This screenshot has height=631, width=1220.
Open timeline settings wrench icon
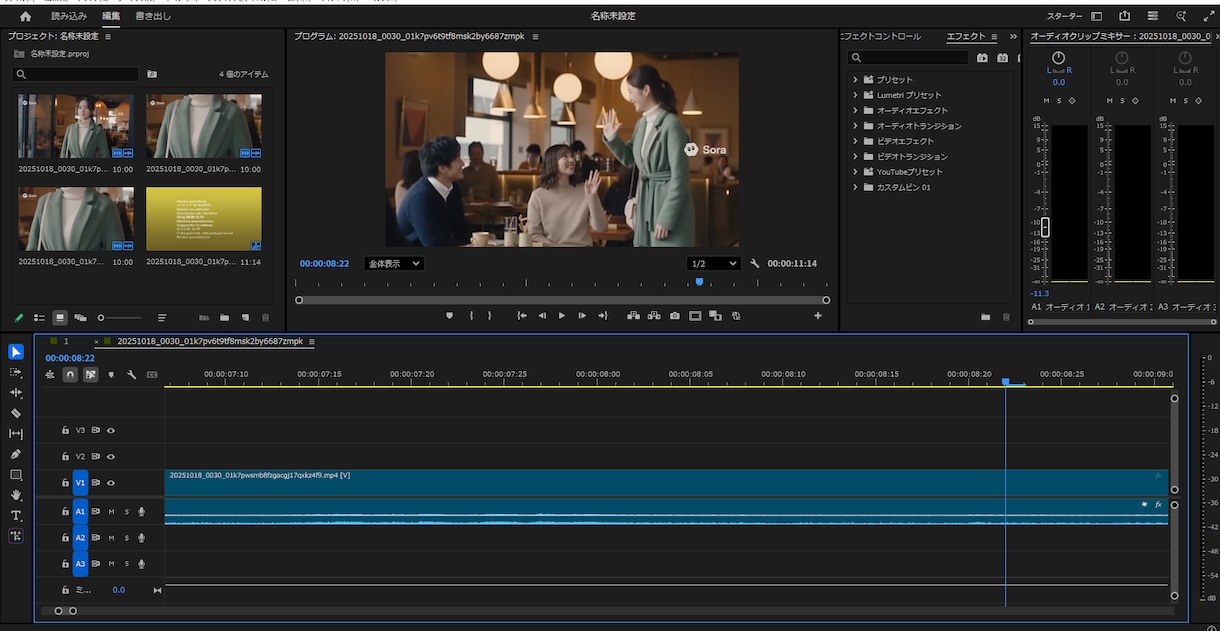click(x=131, y=374)
